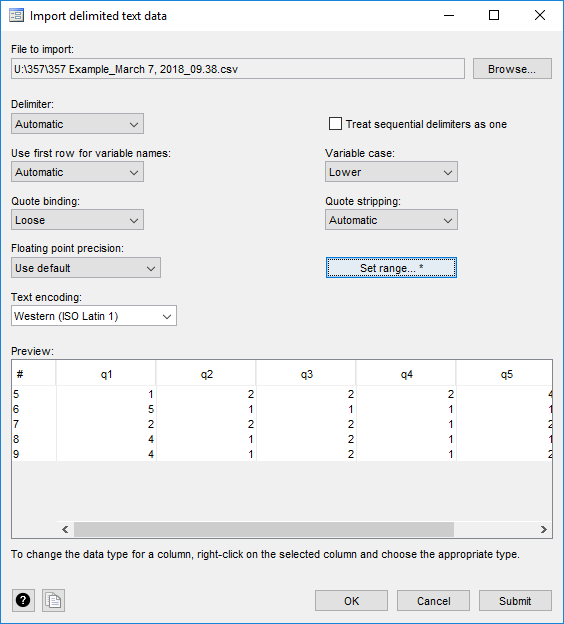The height and width of the screenshot is (624, 564).
Task: Click the Browse... button
Action: [x=512, y=69]
